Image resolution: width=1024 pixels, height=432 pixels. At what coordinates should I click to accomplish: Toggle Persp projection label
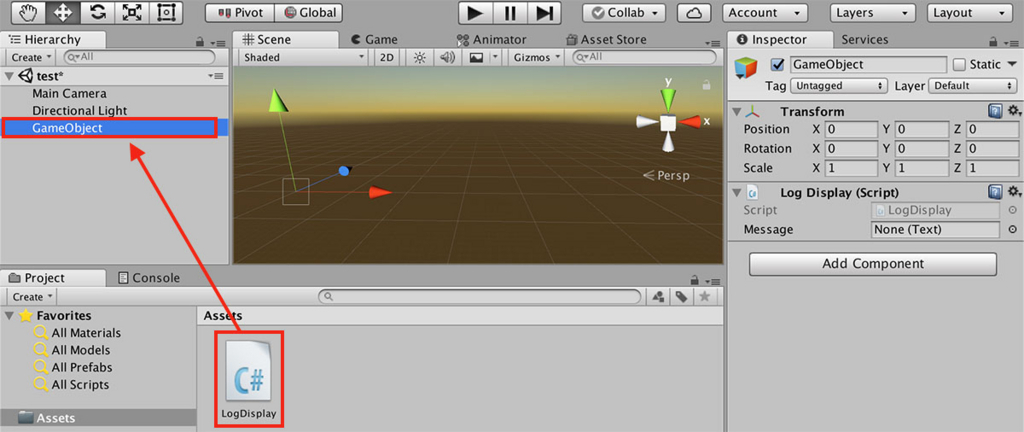pyautogui.click(x=667, y=175)
